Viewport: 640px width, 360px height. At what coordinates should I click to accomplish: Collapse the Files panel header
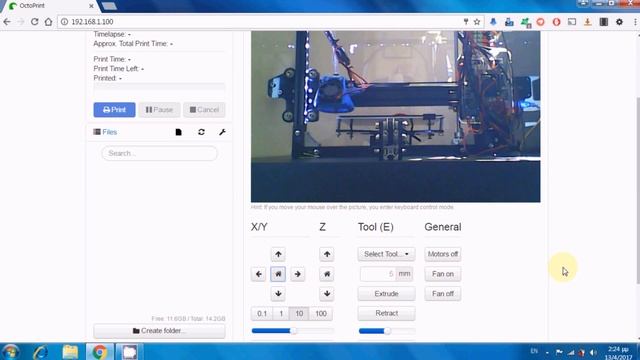[105, 132]
